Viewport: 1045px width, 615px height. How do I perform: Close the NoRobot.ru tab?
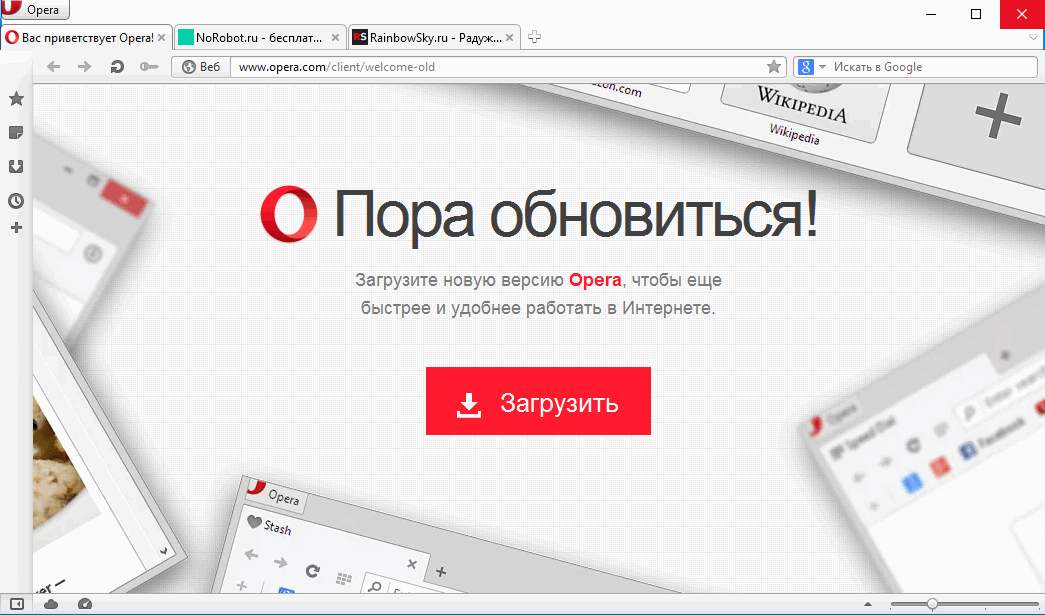(x=335, y=38)
